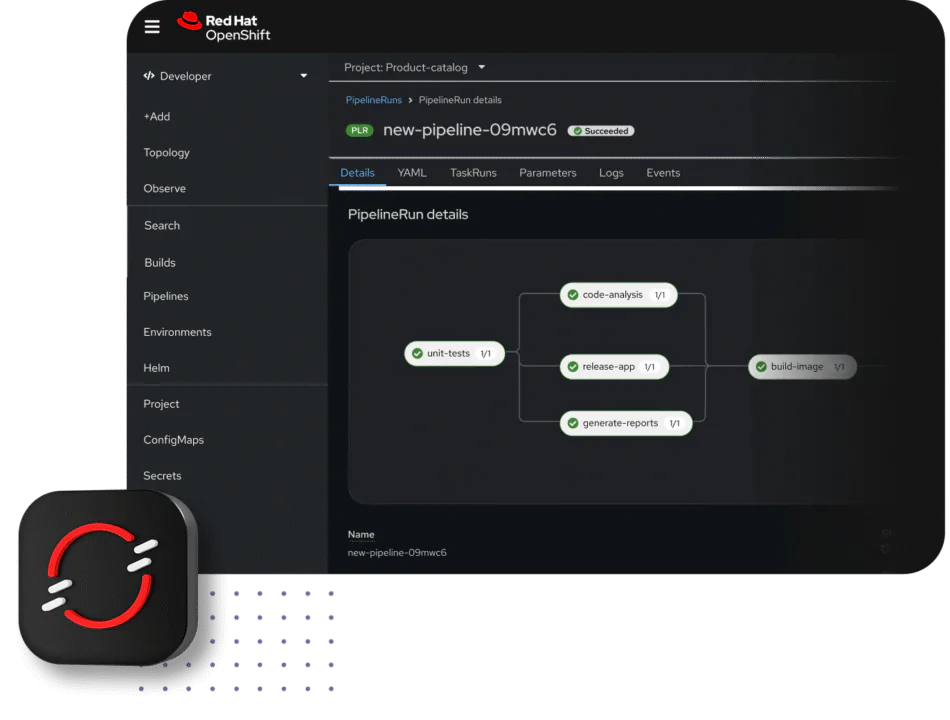Screen dimensions: 950x720
Task: Select the release-app pipeline task
Action: [613, 367]
